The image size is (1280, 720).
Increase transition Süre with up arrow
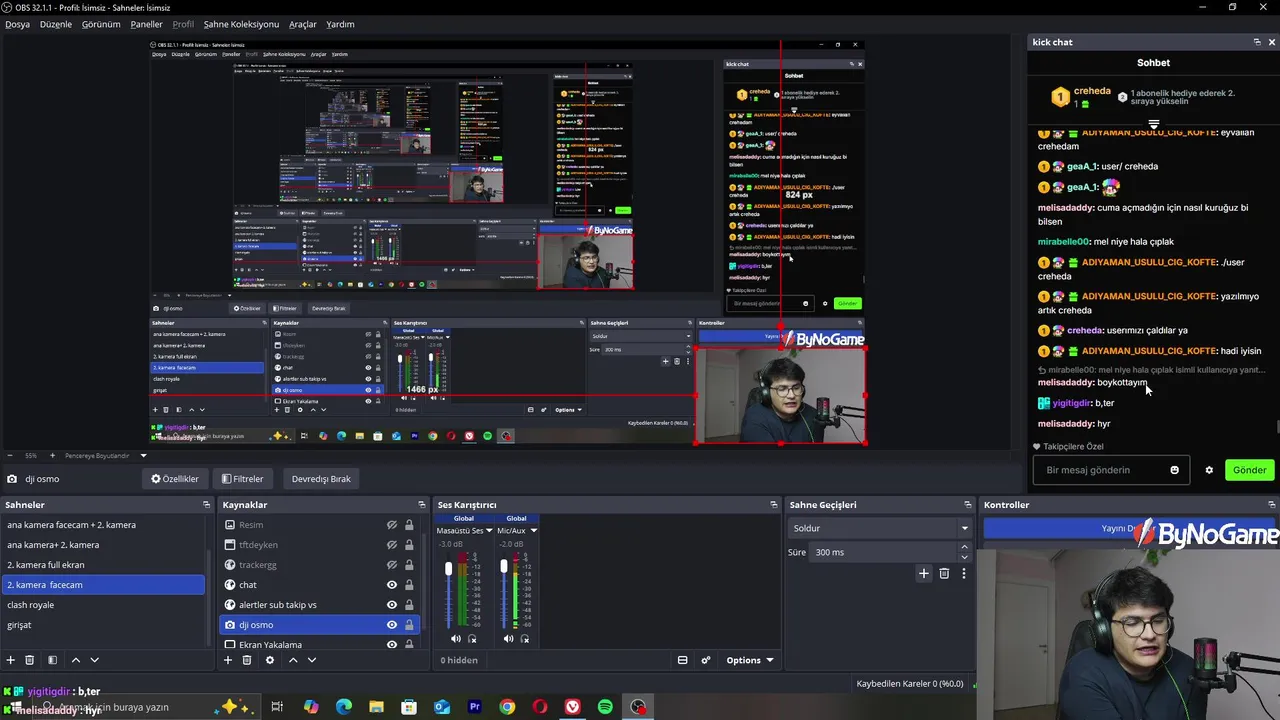click(964, 547)
